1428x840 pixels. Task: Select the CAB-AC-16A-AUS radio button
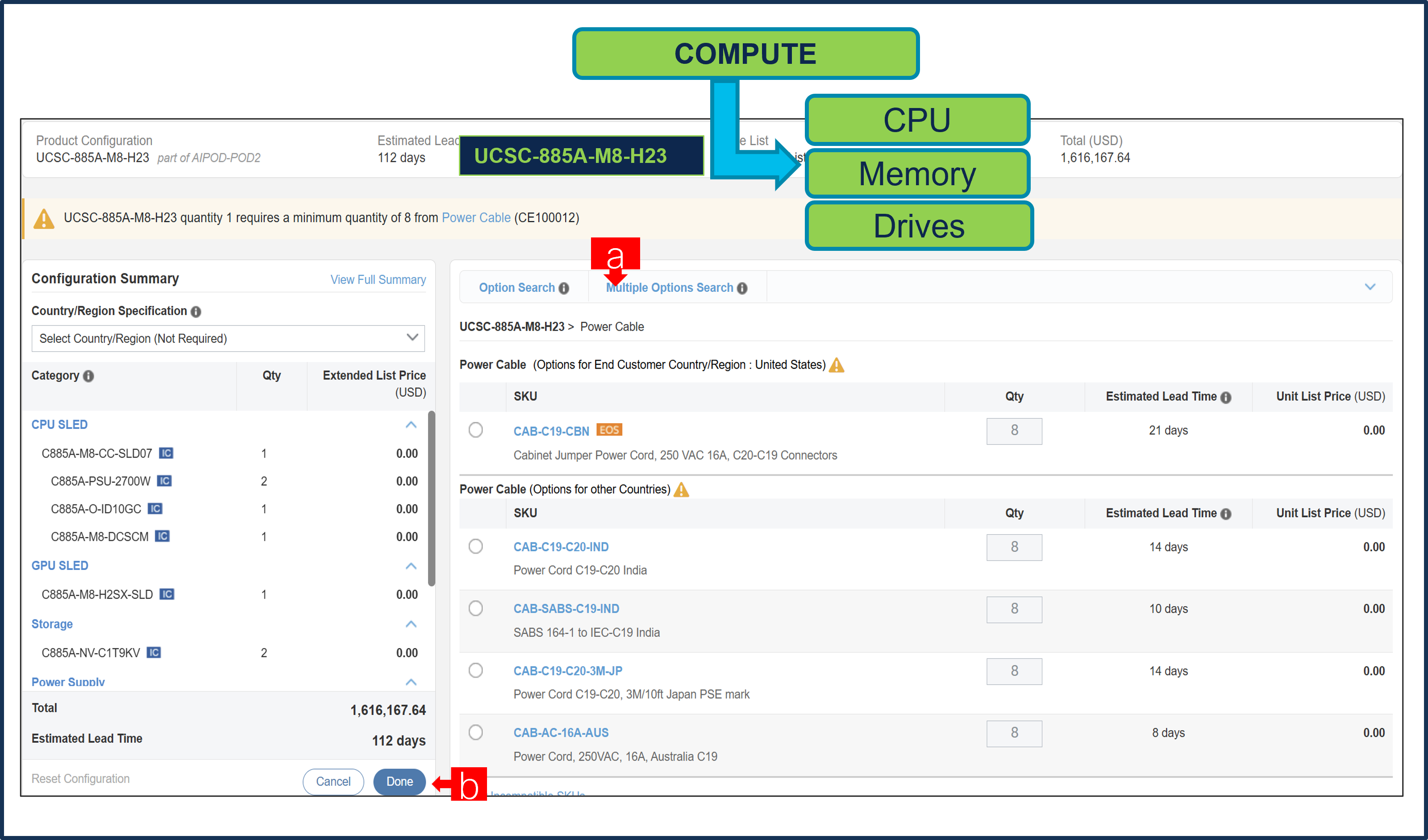click(x=475, y=732)
